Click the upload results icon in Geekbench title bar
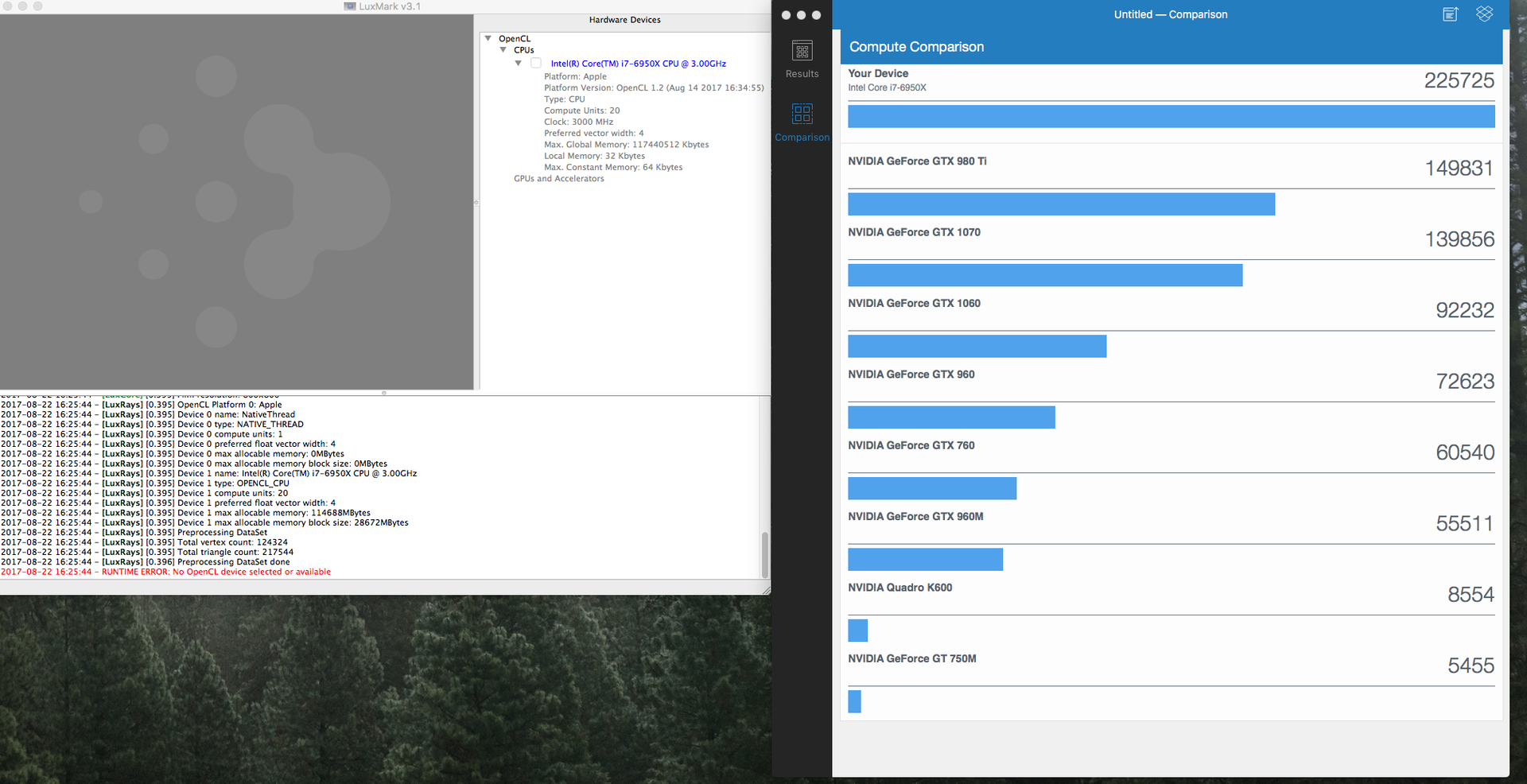 click(x=1450, y=14)
